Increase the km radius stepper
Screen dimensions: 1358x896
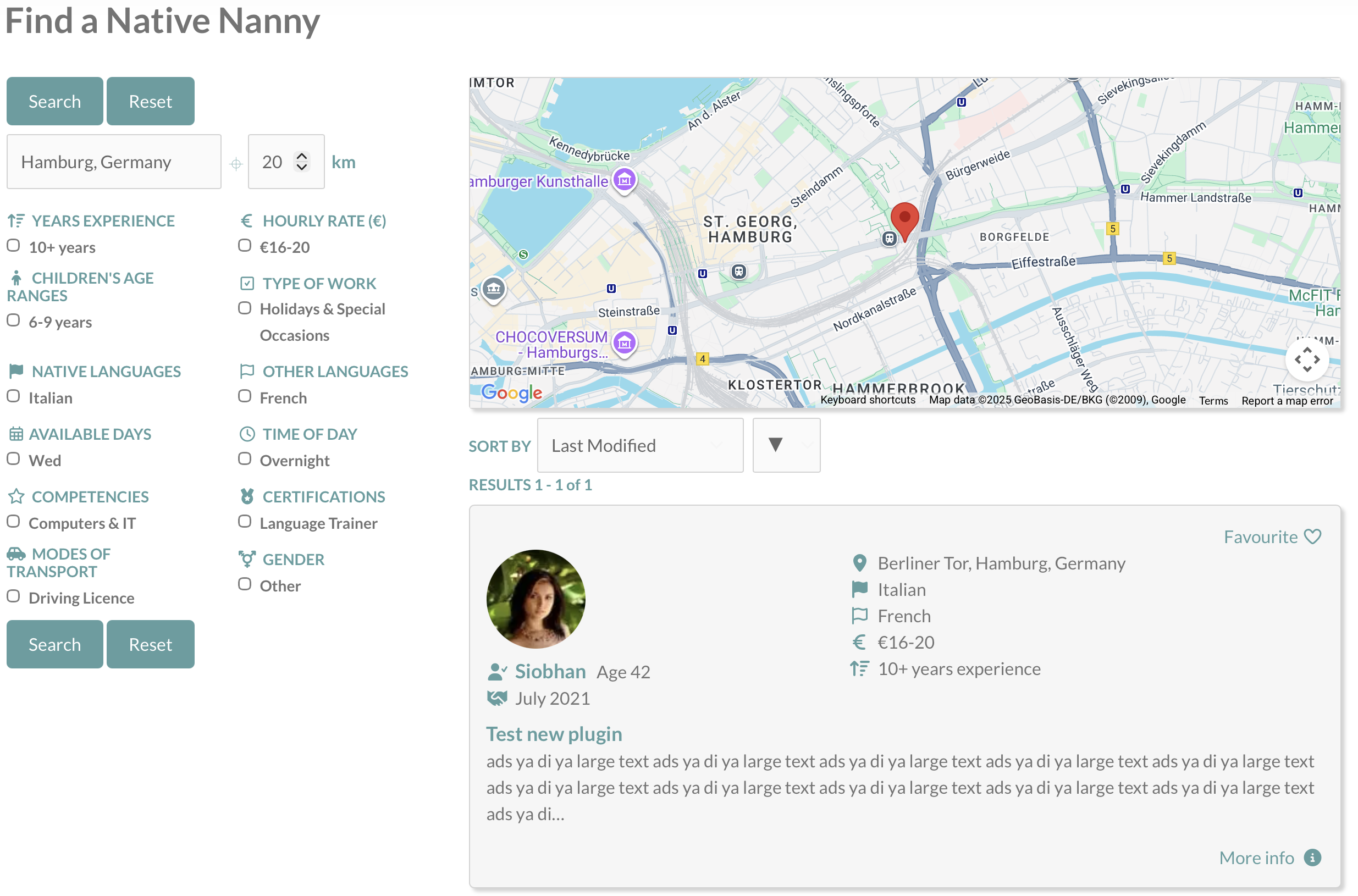coord(302,156)
